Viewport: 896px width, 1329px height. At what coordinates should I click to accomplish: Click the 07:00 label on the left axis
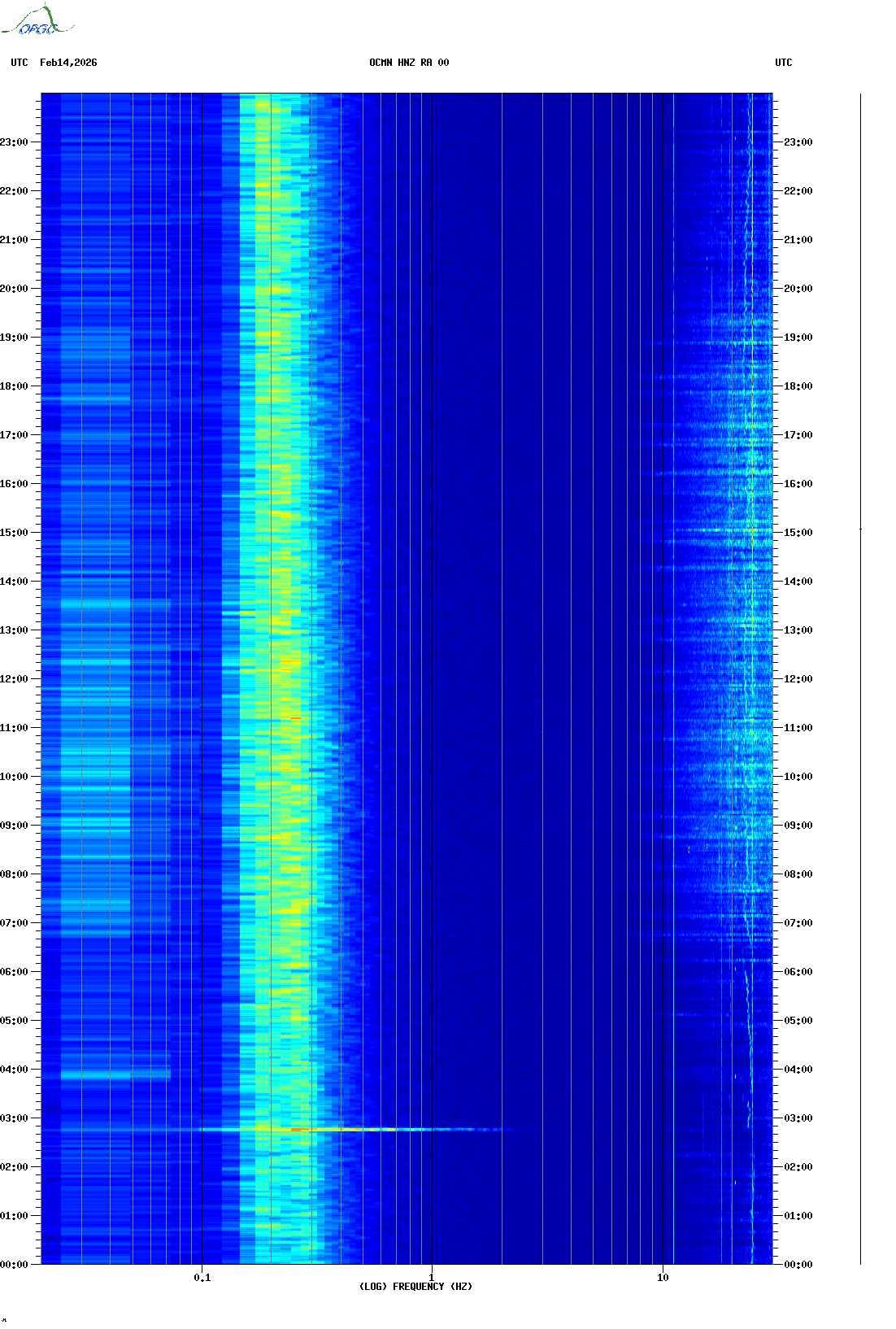point(14,923)
